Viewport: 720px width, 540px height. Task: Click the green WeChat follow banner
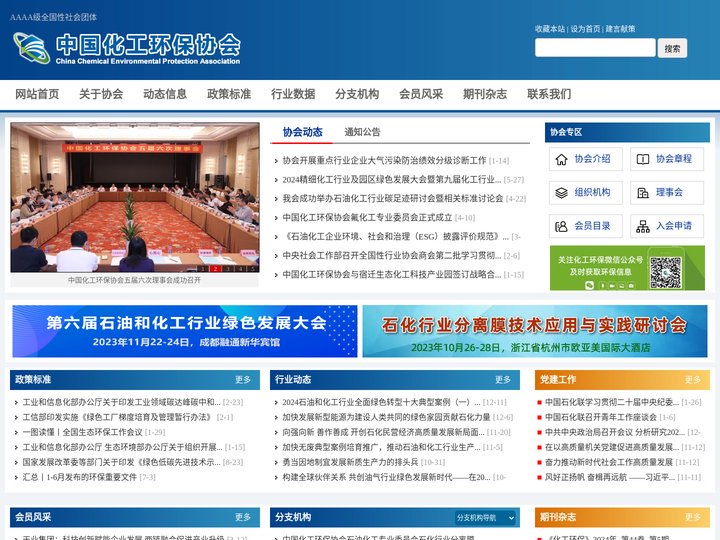coord(627,268)
